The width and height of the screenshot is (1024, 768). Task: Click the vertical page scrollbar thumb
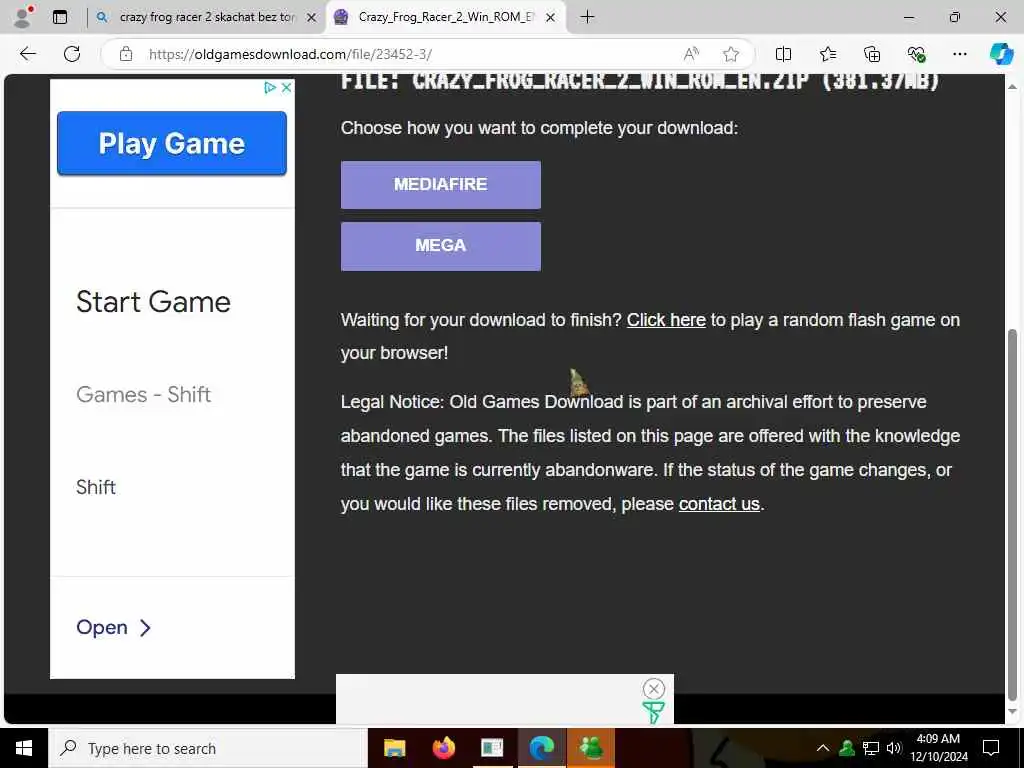click(x=1013, y=515)
